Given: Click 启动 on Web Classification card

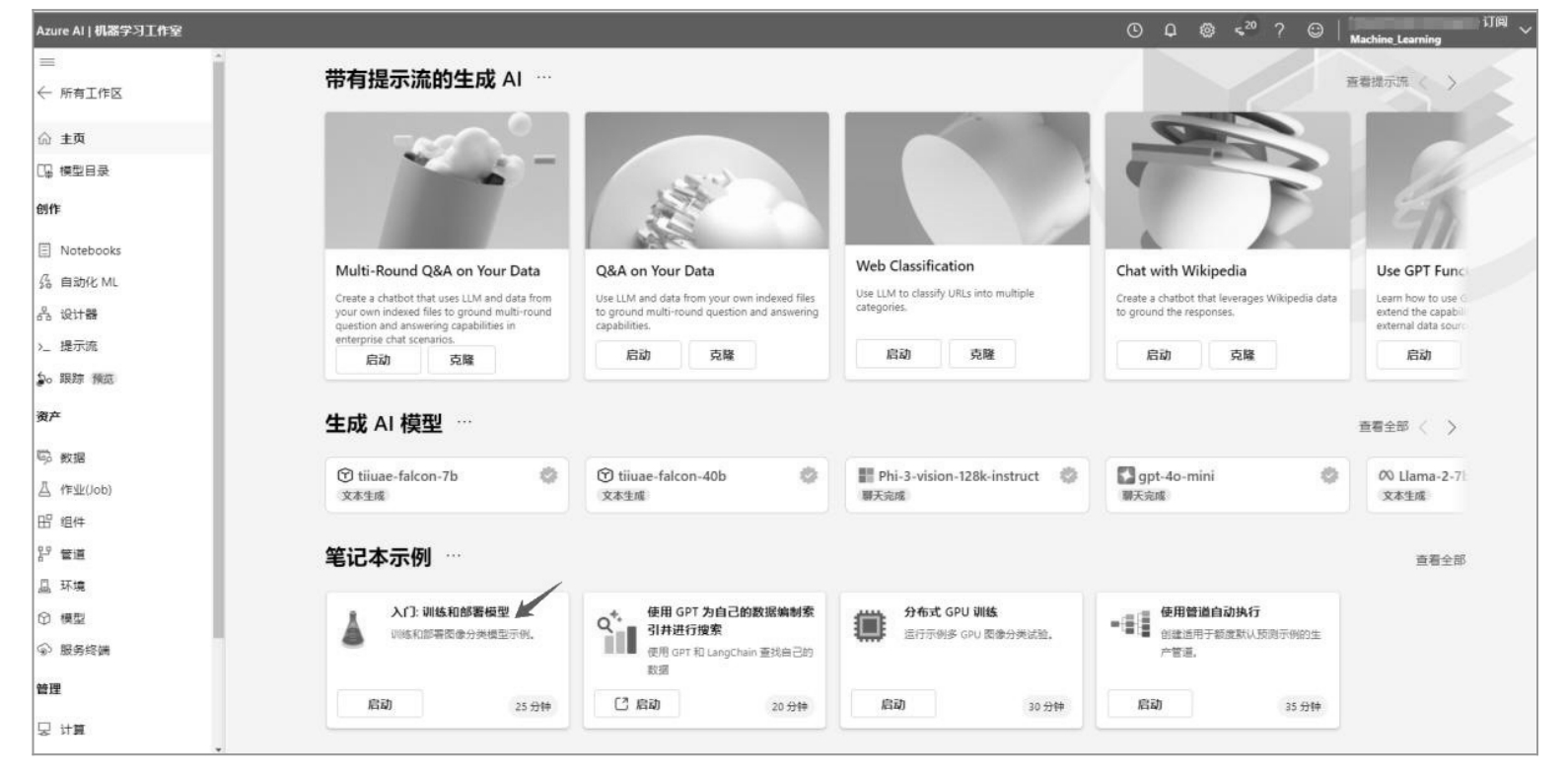Looking at the screenshot, I should 898,354.
